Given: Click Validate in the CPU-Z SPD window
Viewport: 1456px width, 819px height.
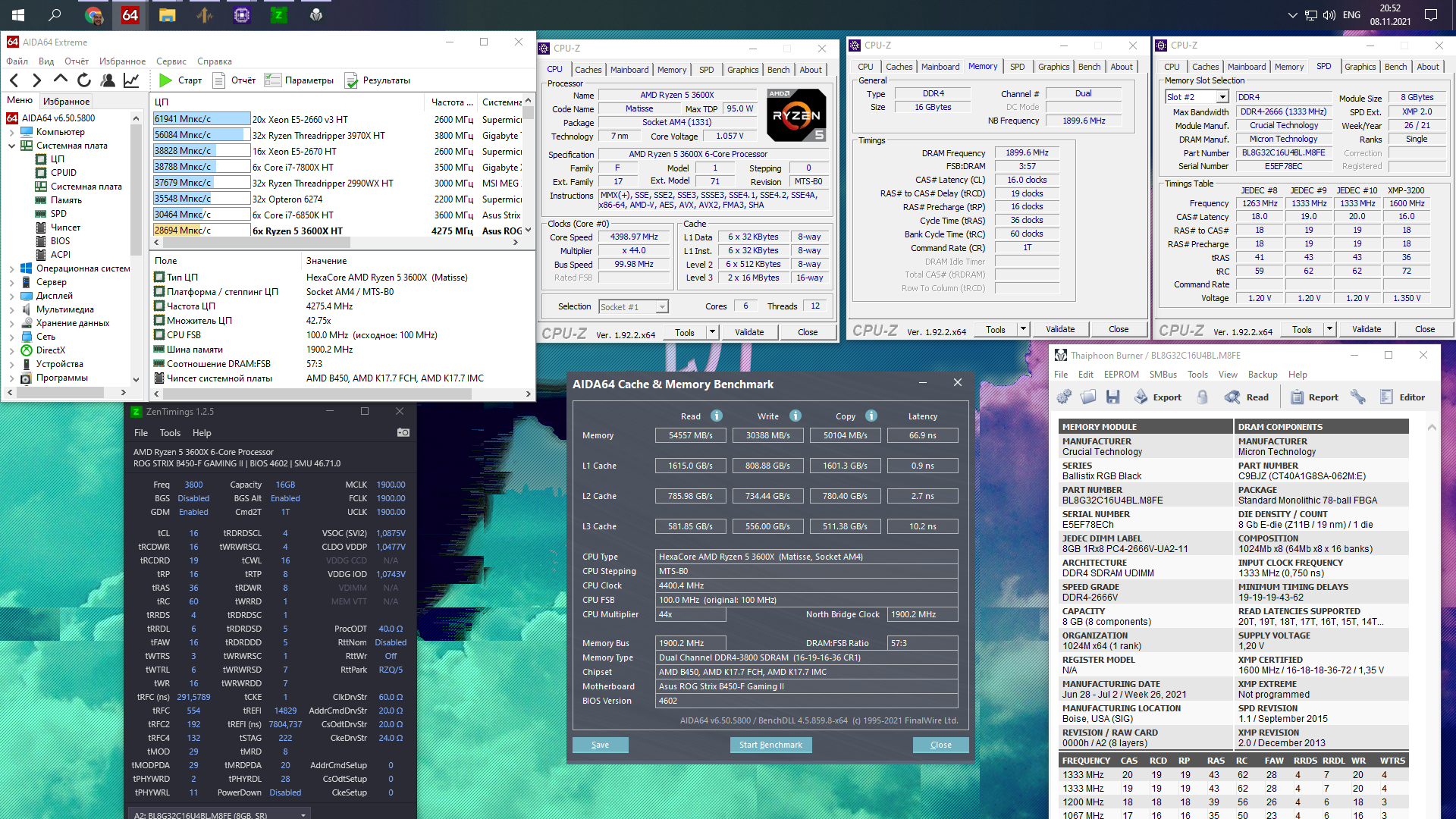Looking at the screenshot, I should (x=1366, y=329).
